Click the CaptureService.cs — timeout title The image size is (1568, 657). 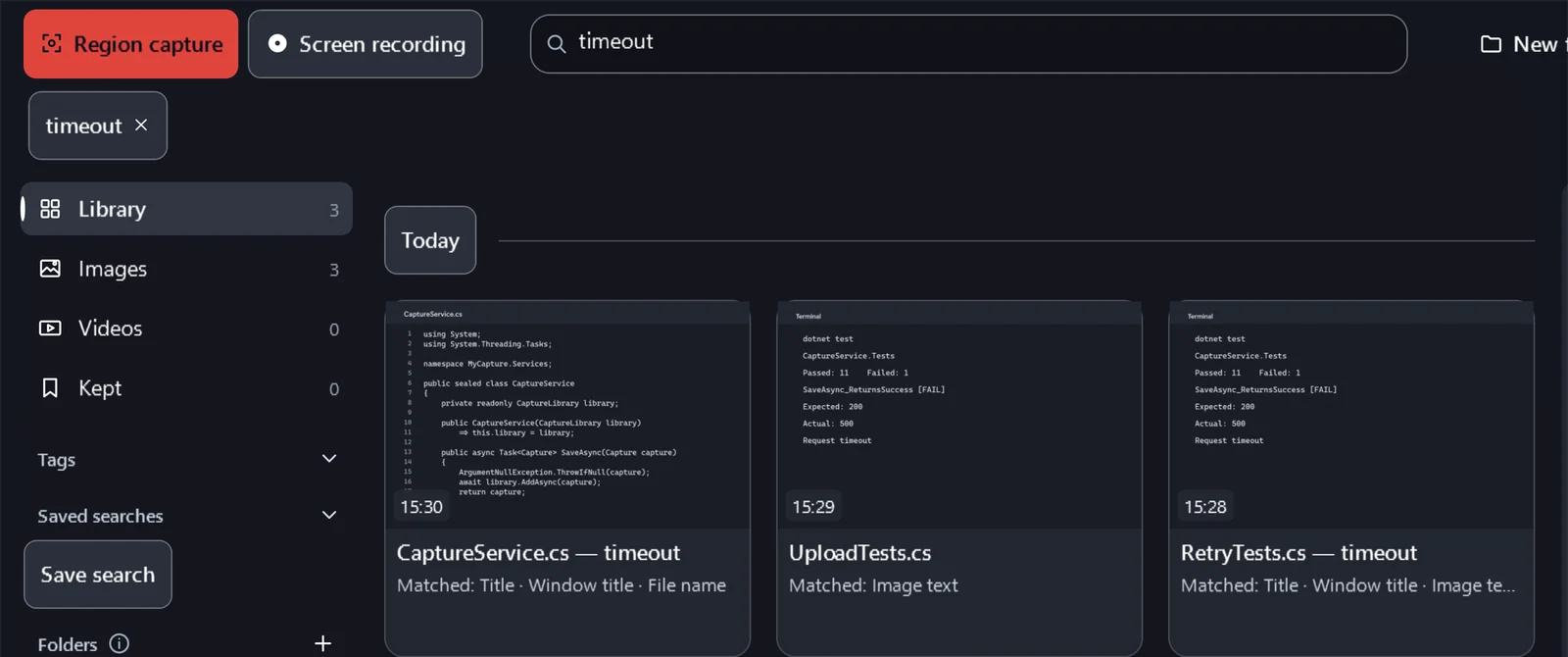538,553
